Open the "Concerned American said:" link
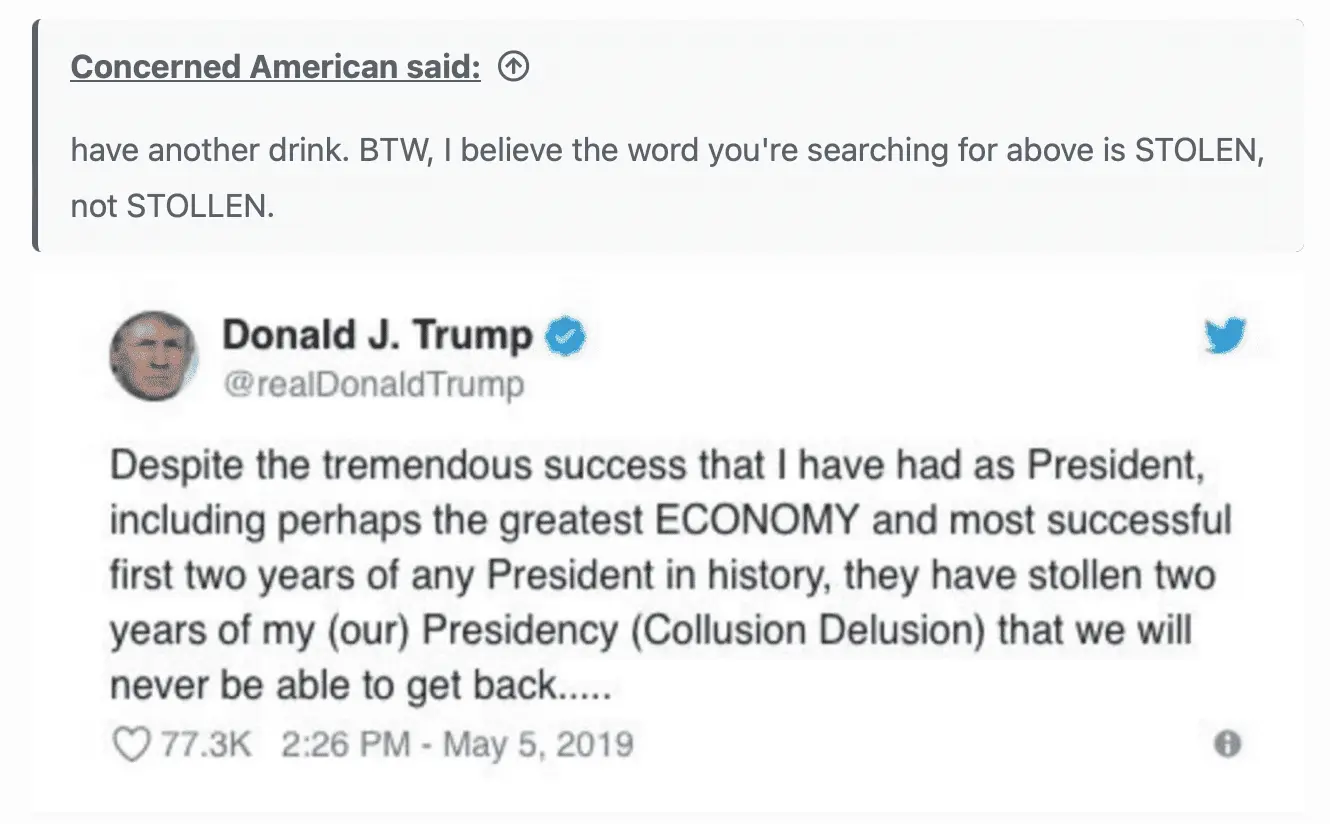1330x824 pixels. (275, 68)
